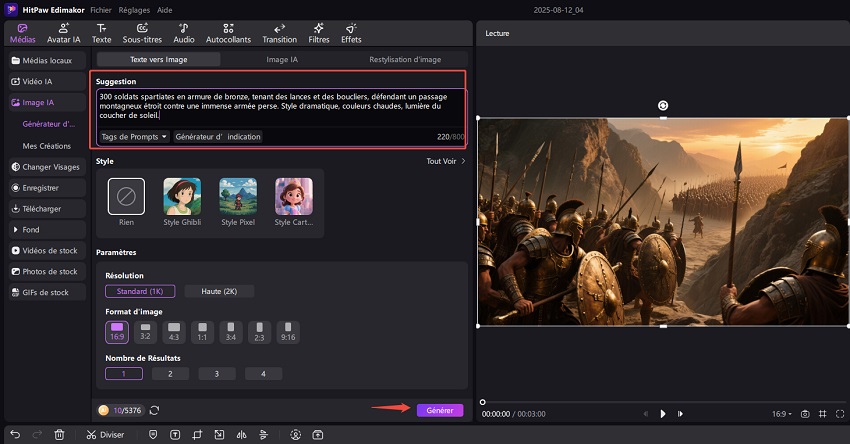Viewport: 850px width, 444px height.
Task: Click the Diviser split tool
Action: click(105, 435)
